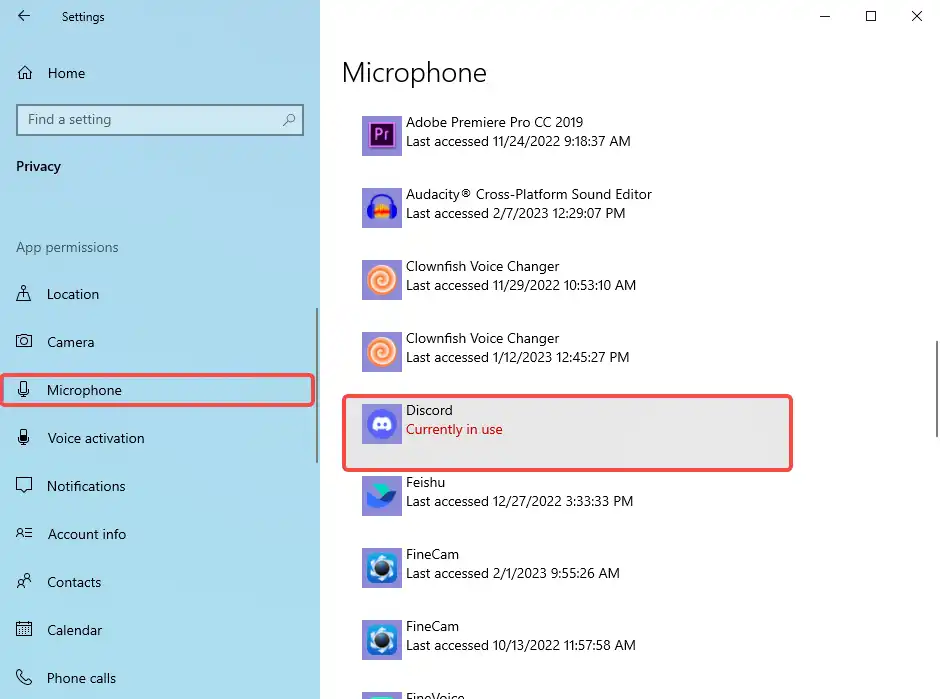
Task: Click FineCam icon accessed 2/1/2023
Action: point(382,568)
